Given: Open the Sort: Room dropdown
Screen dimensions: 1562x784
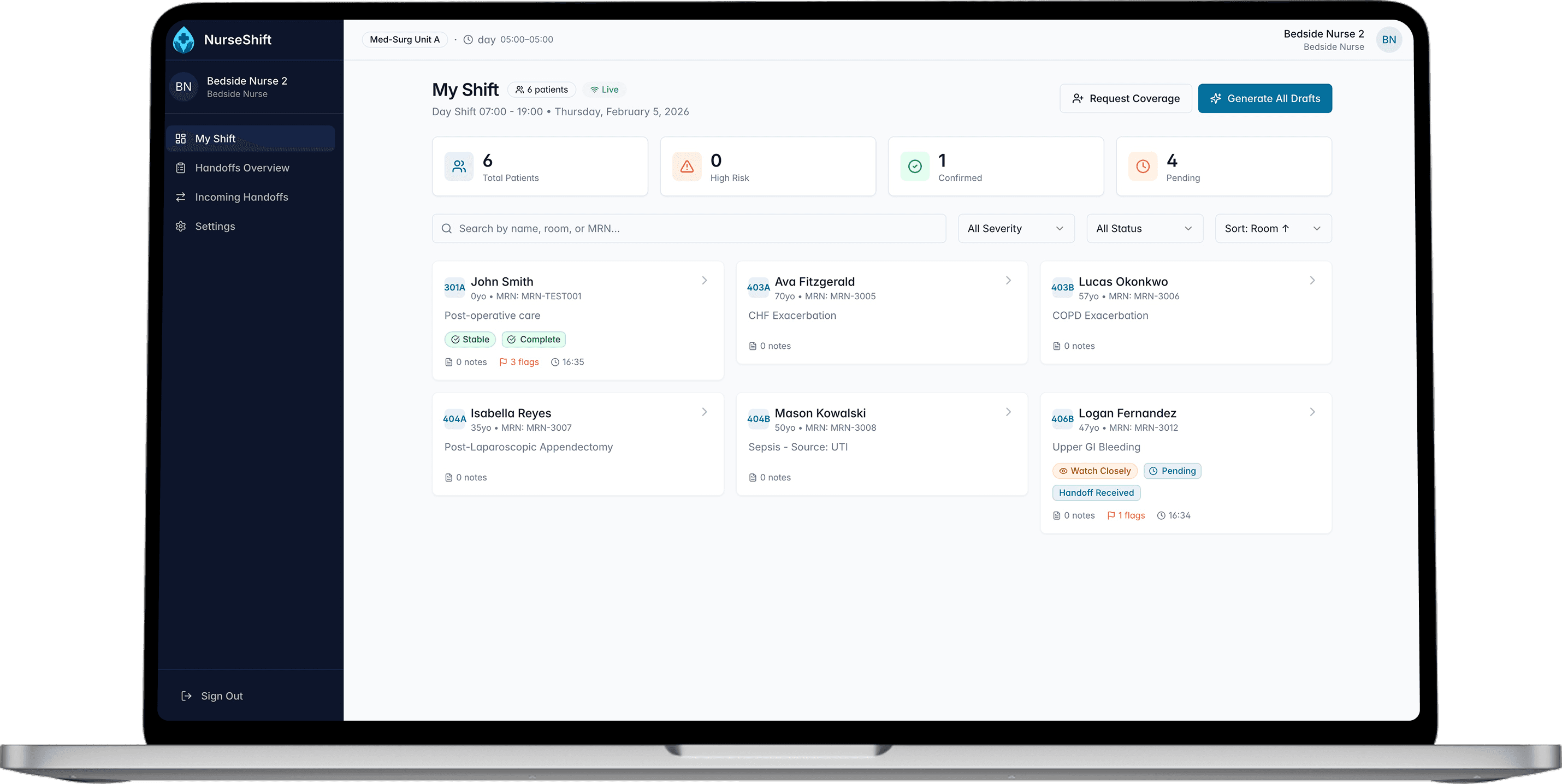Looking at the screenshot, I should coord(1273,229).
